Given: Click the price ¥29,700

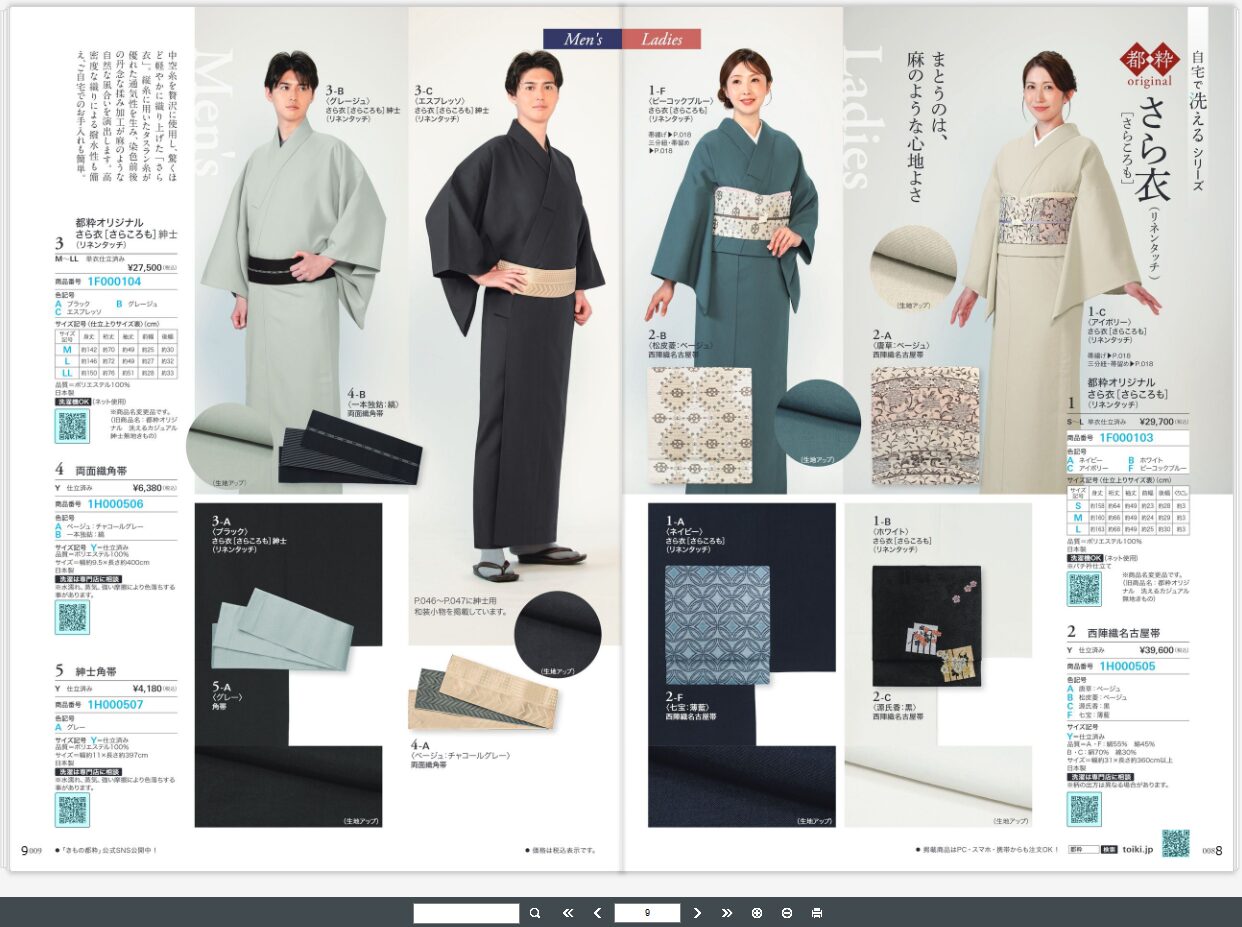Looking at the screenshot, I should point(1157,422).
